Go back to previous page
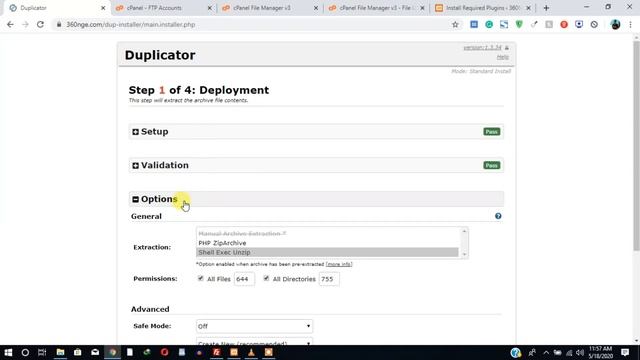640x360 pixels. click(x=10, y=24)
